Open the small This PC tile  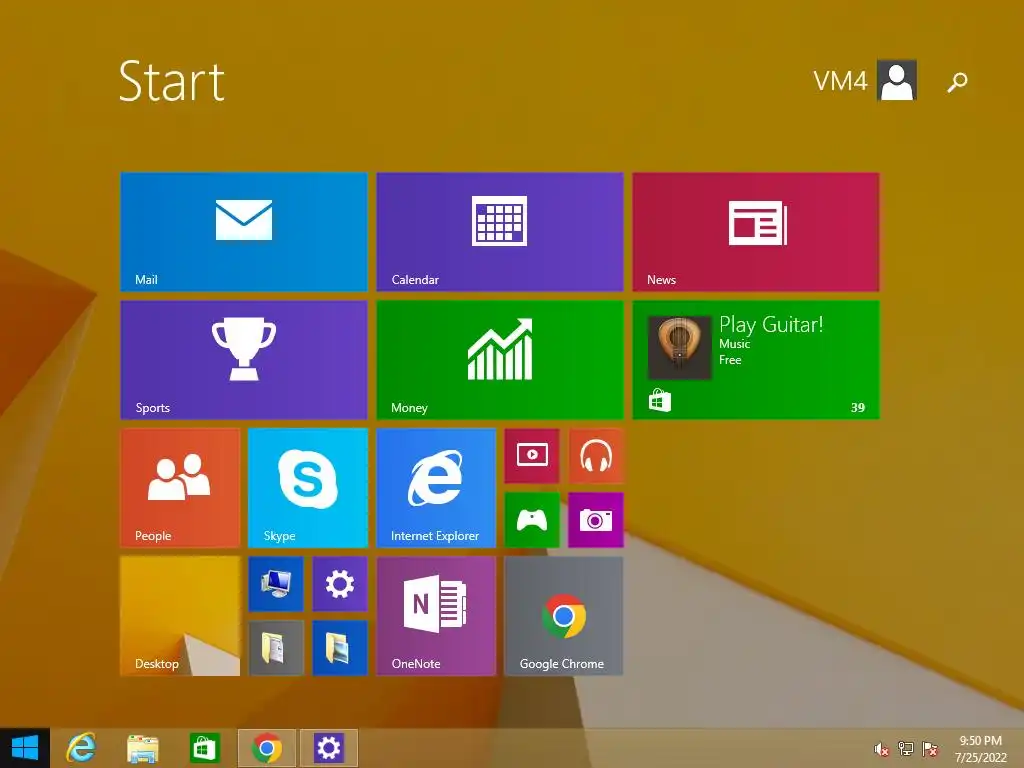(x=276, y=584)
